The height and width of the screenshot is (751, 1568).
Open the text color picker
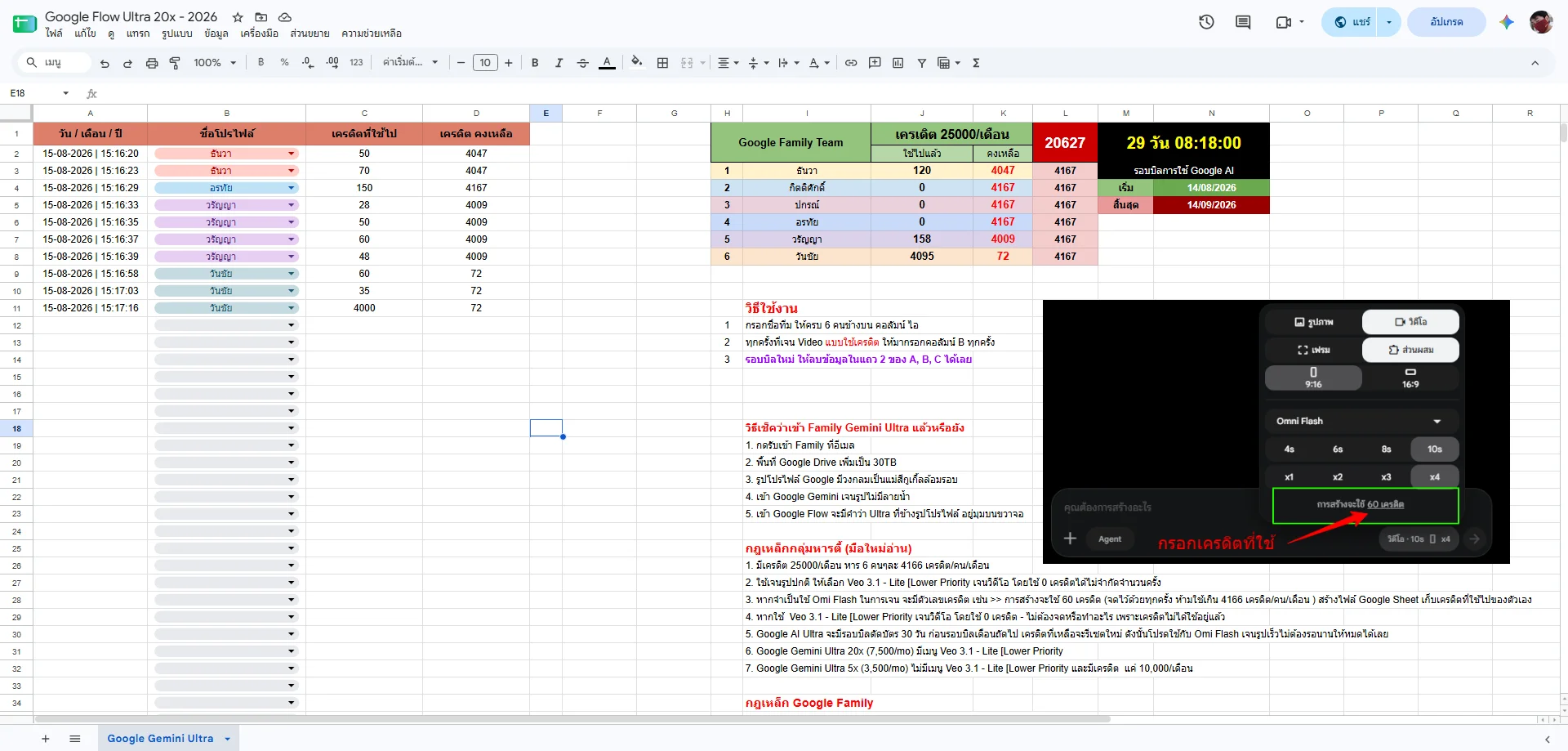pos(607,63)
